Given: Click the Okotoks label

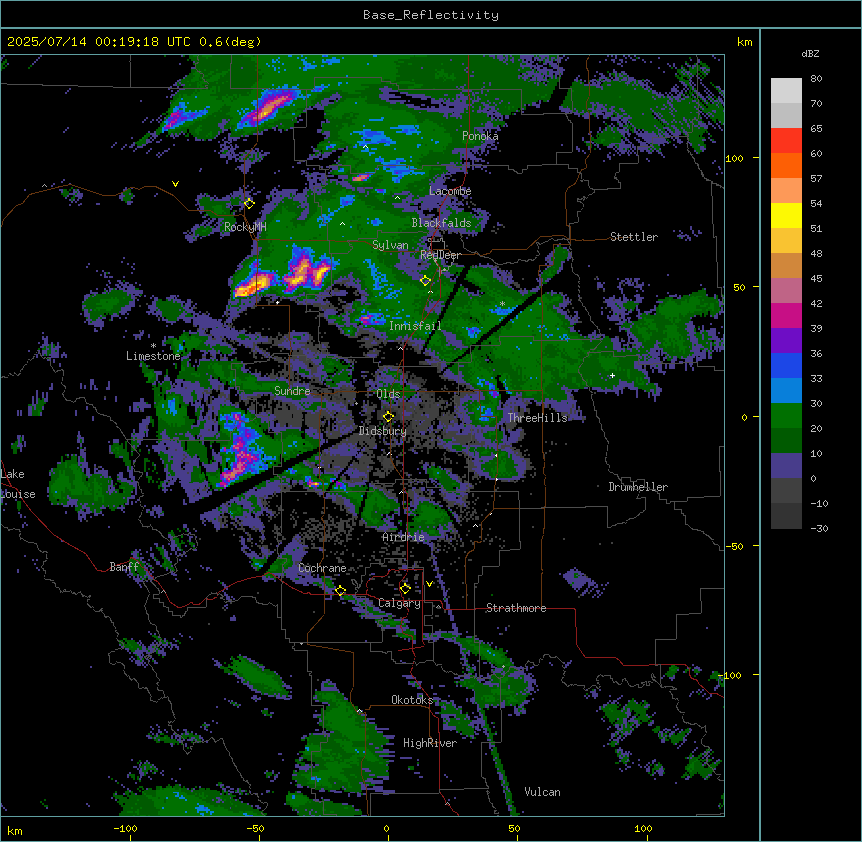Looking at the screenshot, I should coord(412,700).
